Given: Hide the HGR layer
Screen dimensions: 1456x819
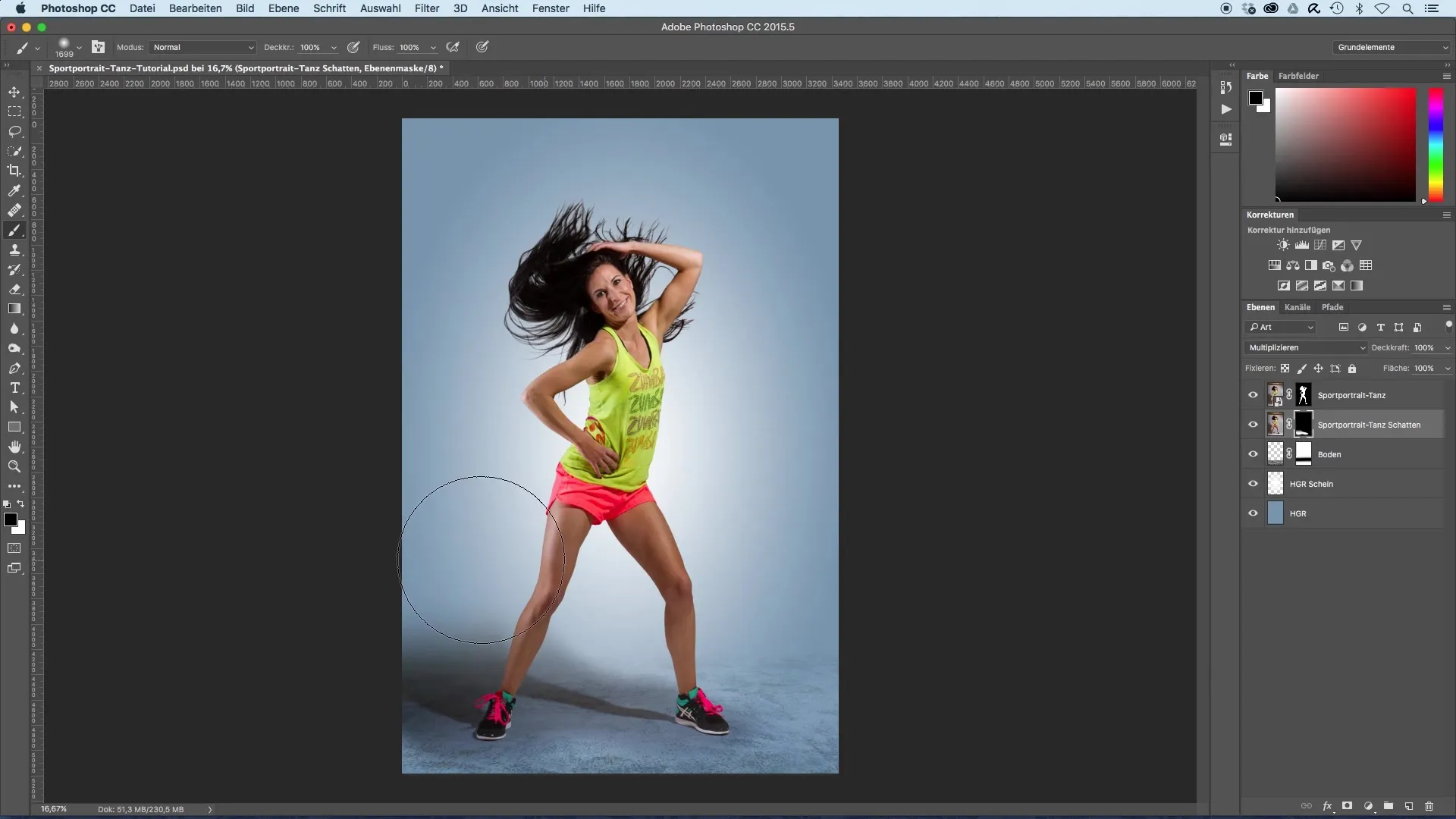Looking at the screenshot, I should (1253, 513).
